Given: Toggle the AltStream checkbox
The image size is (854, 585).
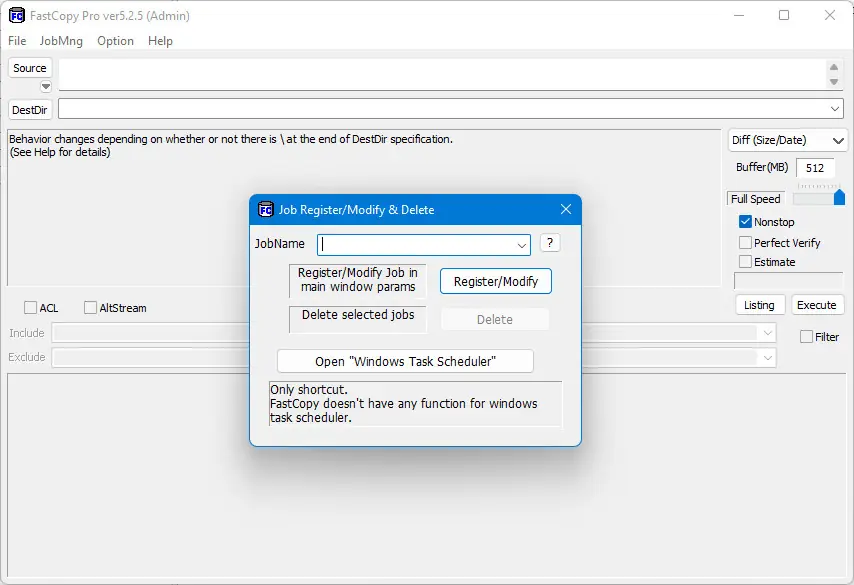Looking at the screenshot, I should [90, 308].
